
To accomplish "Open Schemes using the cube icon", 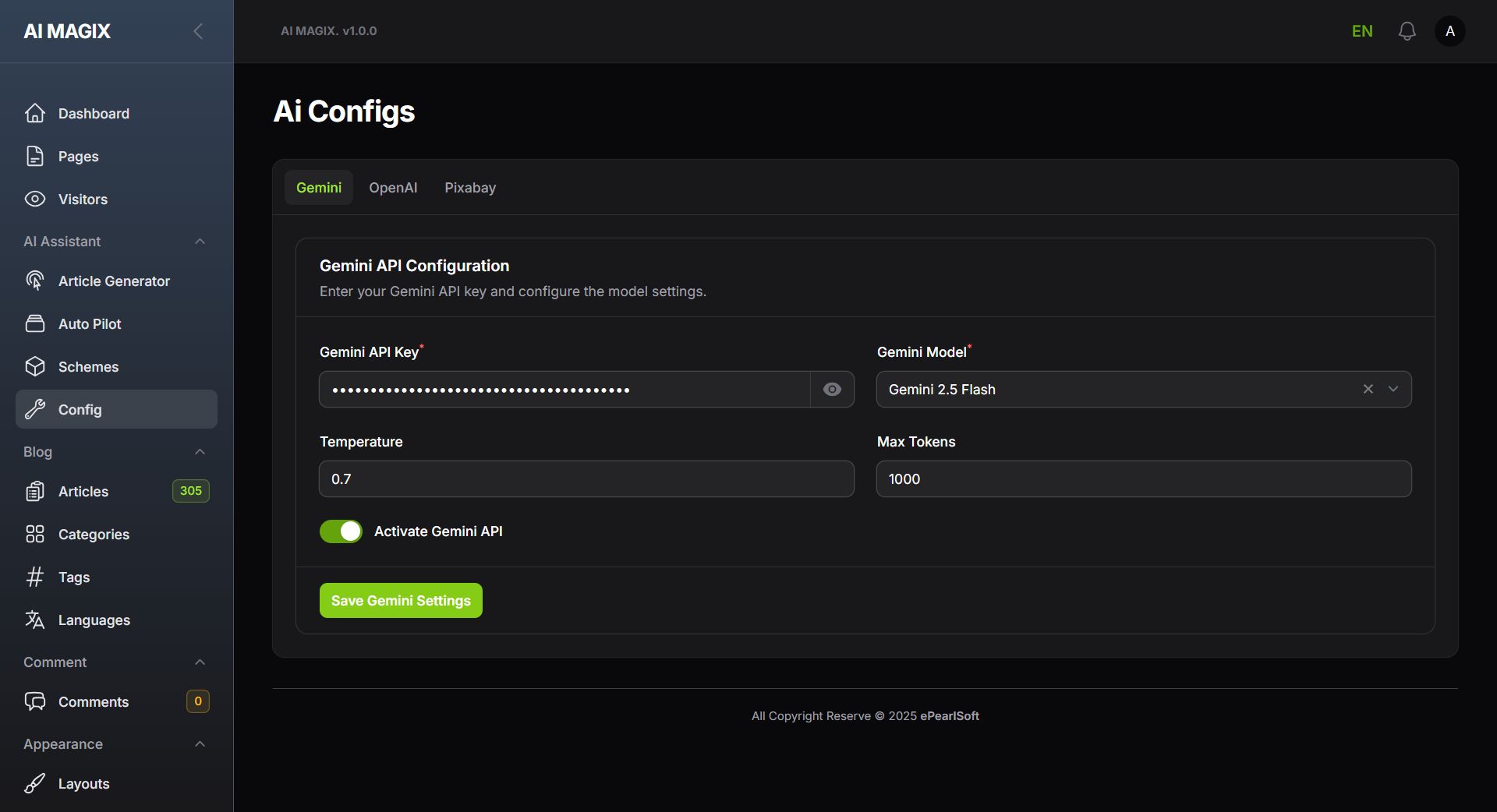I will click(x=35, y=367).
